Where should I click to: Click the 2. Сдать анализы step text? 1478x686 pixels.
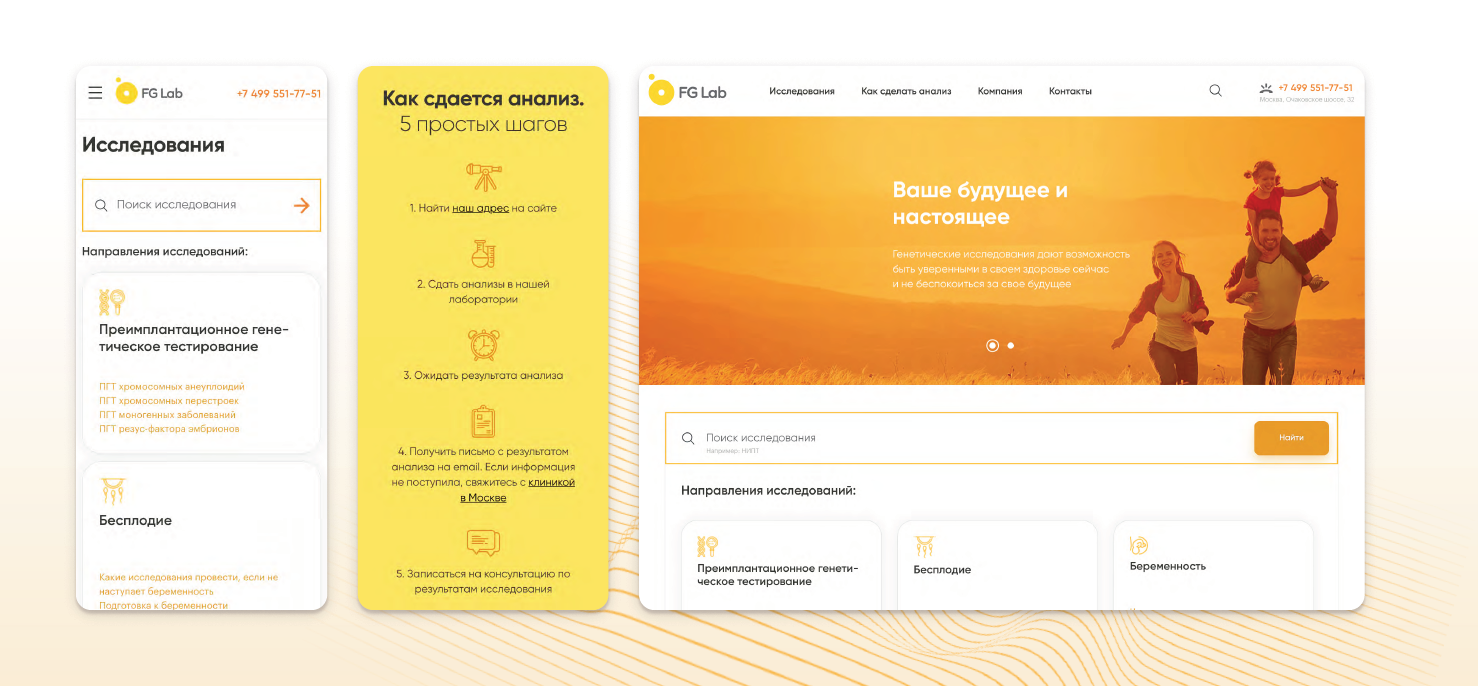[x=483, y=291]
